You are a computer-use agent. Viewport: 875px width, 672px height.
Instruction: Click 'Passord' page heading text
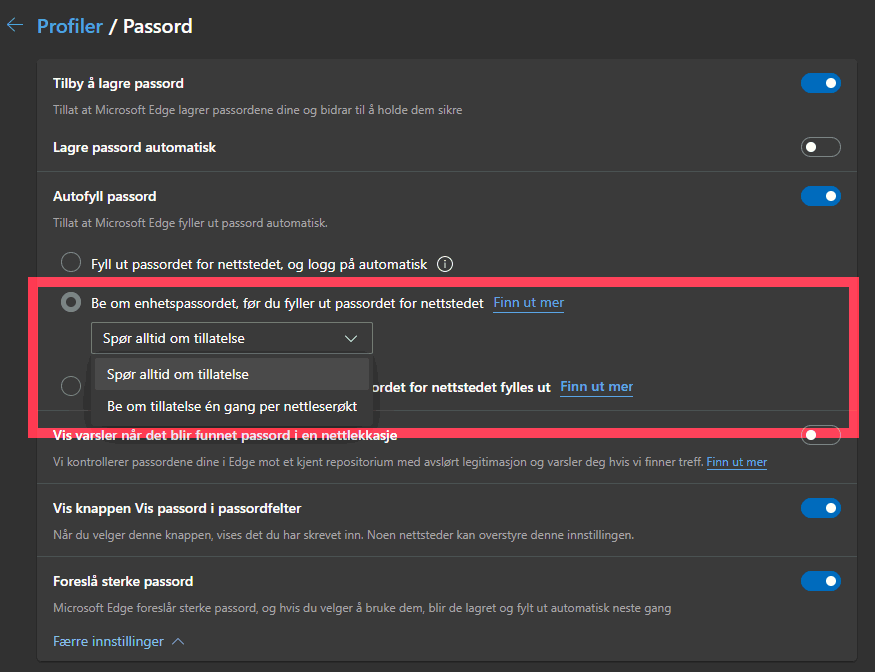pyautogui.click(x=157, y=26)
